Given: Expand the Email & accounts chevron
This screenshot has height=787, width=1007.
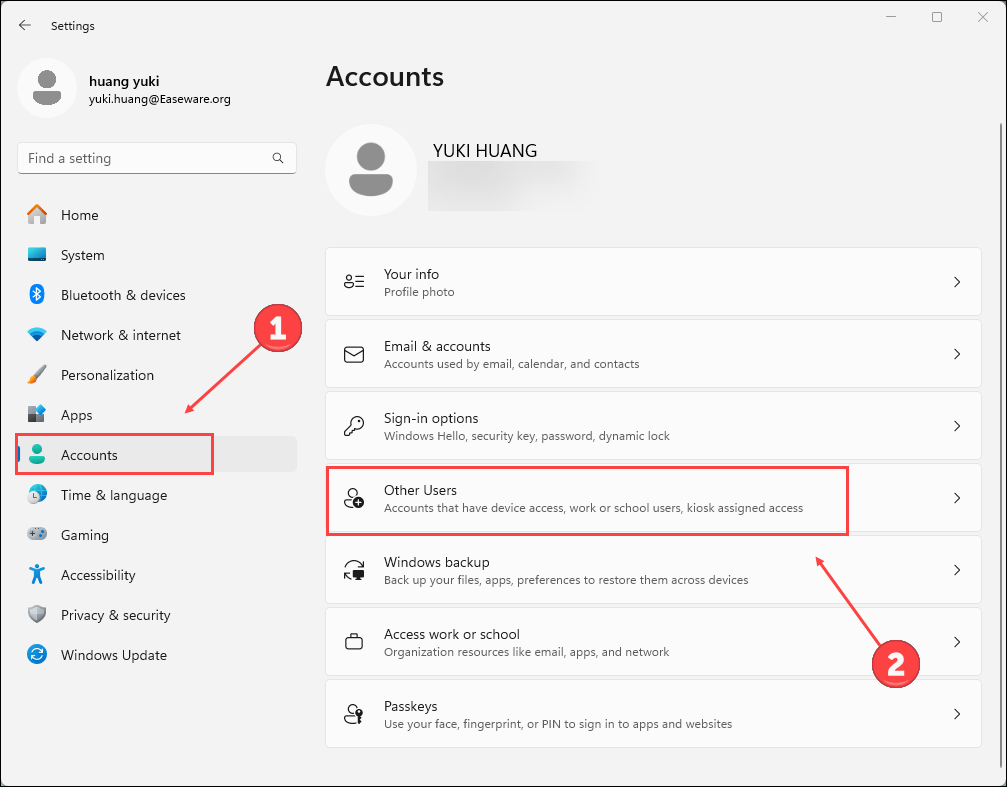Looking at the screenshot, I should [x=956, y=354].
